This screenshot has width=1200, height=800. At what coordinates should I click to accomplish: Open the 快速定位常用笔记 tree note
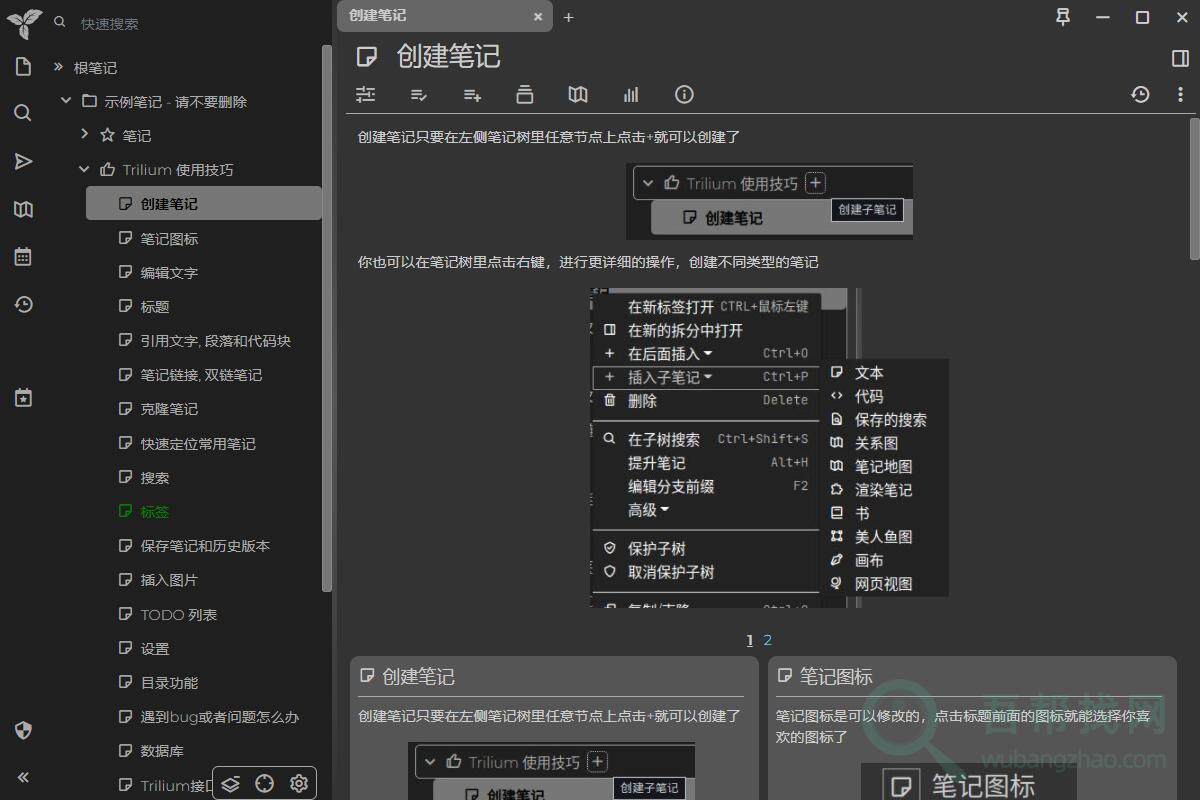pyautogui.click(x=198, y=443)
